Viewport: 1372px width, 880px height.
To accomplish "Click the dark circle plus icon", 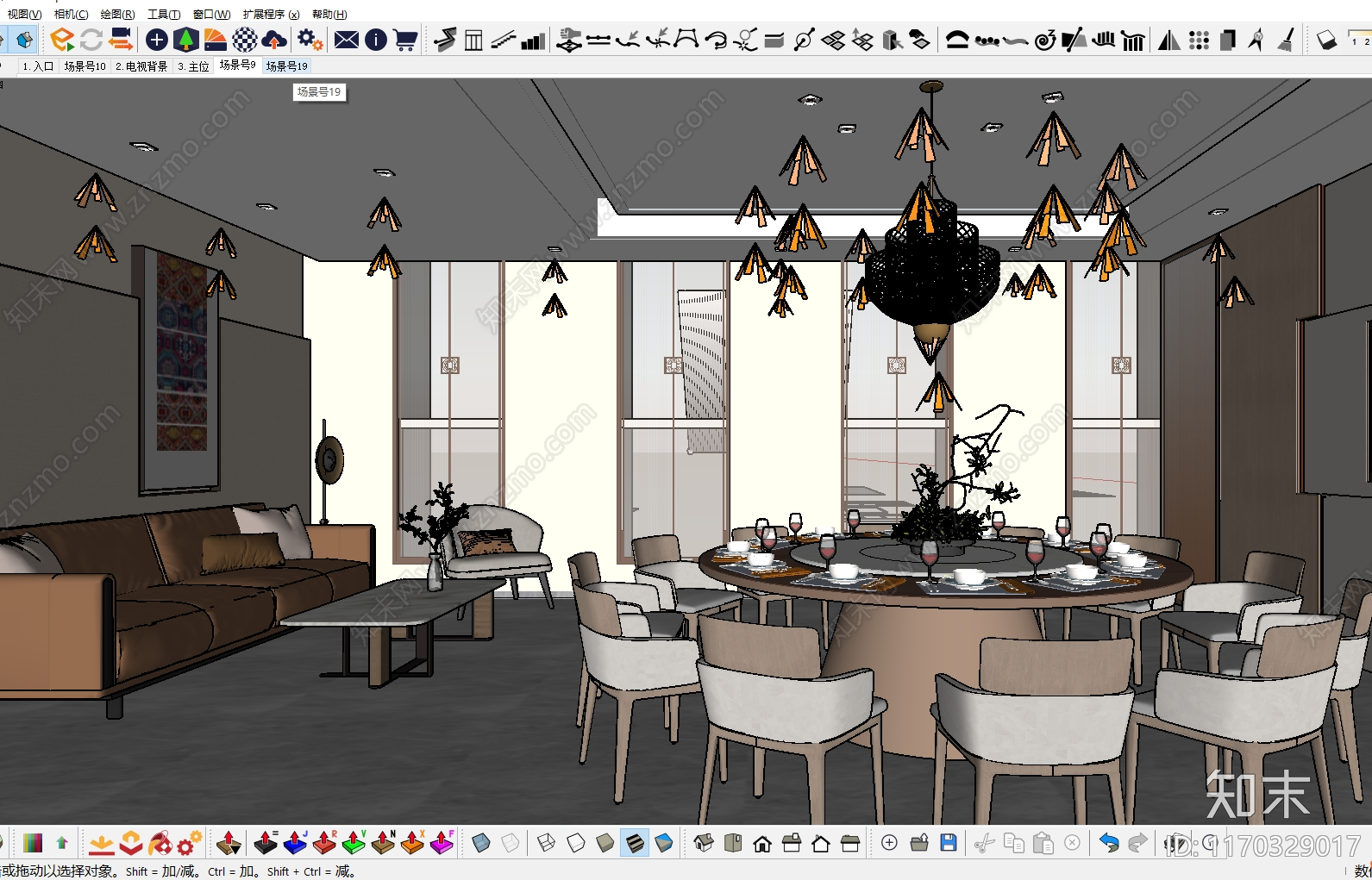I will click(x=157, y=40).
